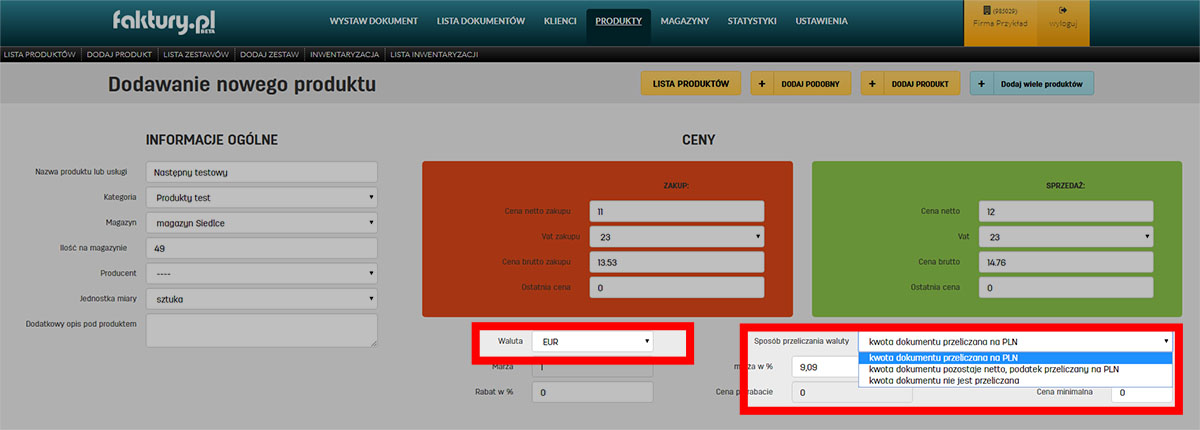Image resolution: width=1200 pixels, height=430 pixels.
Task: Click plus icon on Dodaj produkt button
Action: pos(874,84)
